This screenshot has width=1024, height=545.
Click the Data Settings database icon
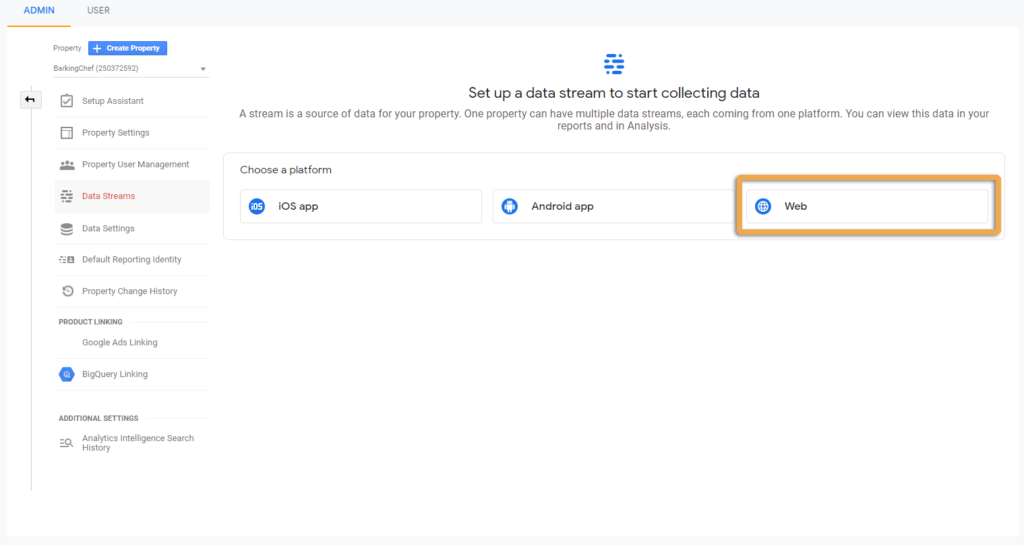pos(67,228)
